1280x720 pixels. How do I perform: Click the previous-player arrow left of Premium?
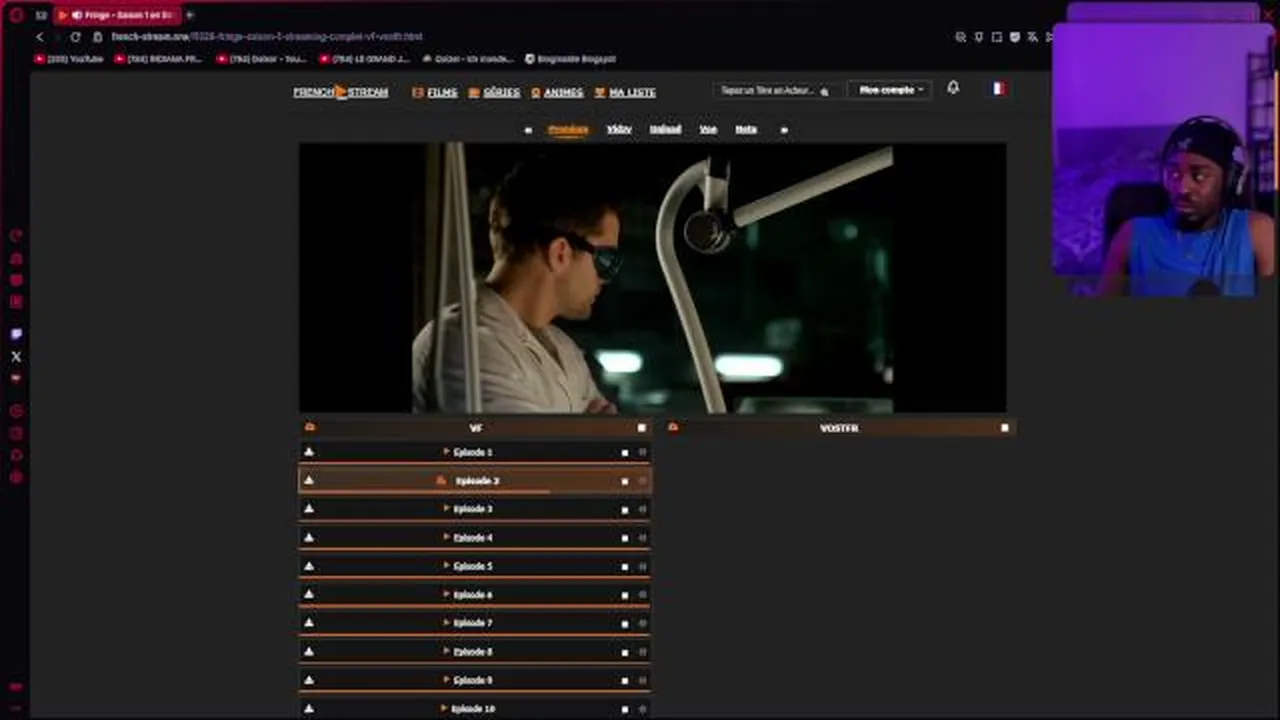point(528,130)
